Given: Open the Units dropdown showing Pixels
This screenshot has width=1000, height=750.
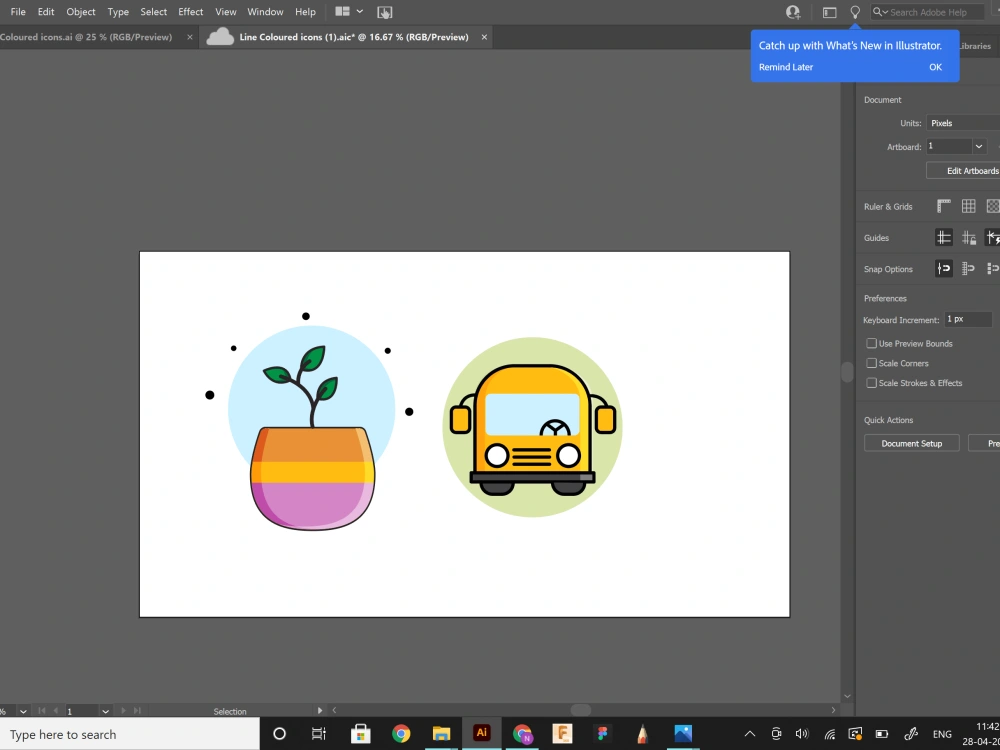Looking at the screenshot, I should (963, 123).
